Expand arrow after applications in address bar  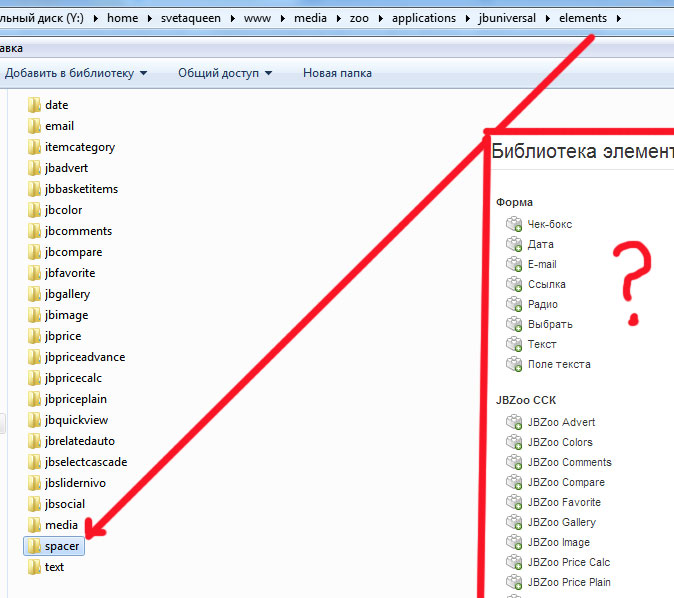[x=468, y=18]
